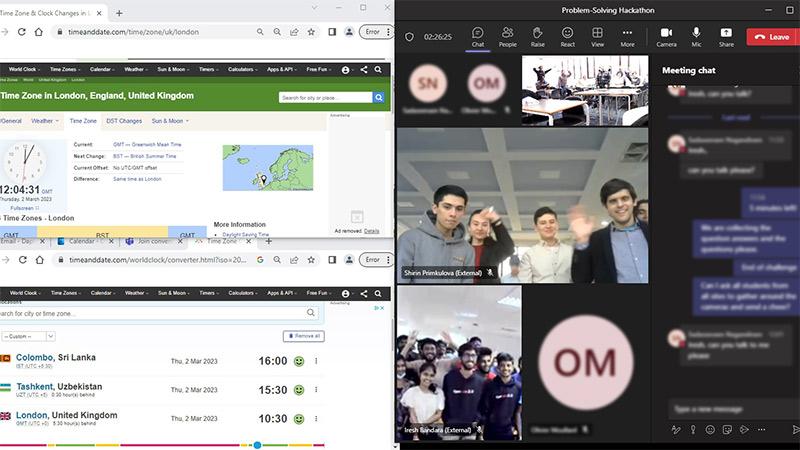The height and width of the screenshot is (450, 800).
Task: Click the 16:00 Colombo time value
Action: [x=273, y=361]
